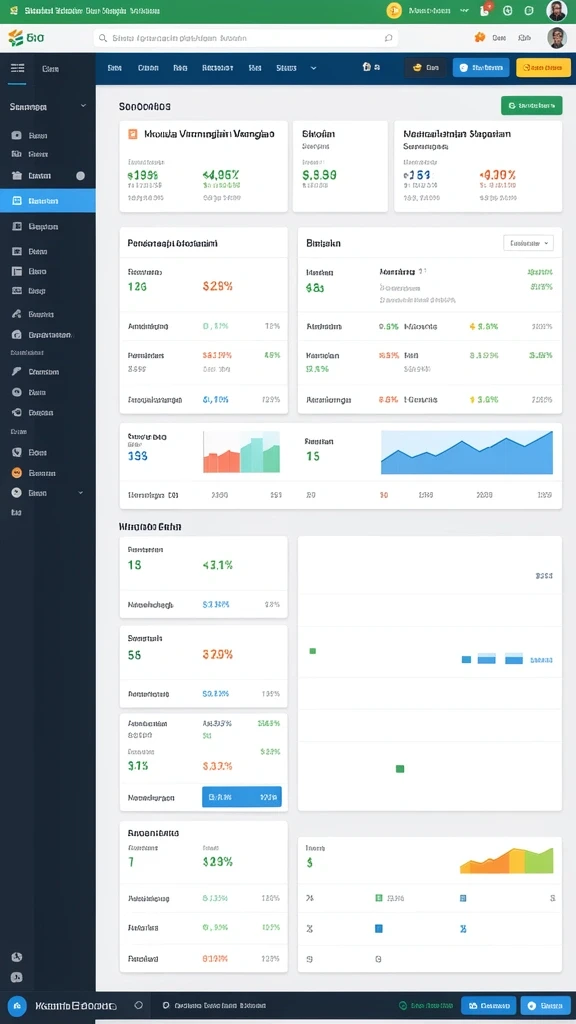Click the magnifier icon inside the search field
This screenshot has height=1024, width=576.
[103, 39]
